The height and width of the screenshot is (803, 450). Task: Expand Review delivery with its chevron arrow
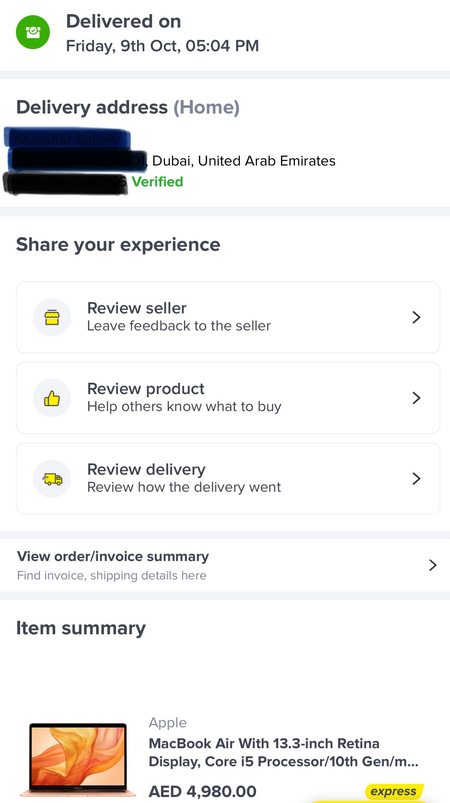pos(416,479)
